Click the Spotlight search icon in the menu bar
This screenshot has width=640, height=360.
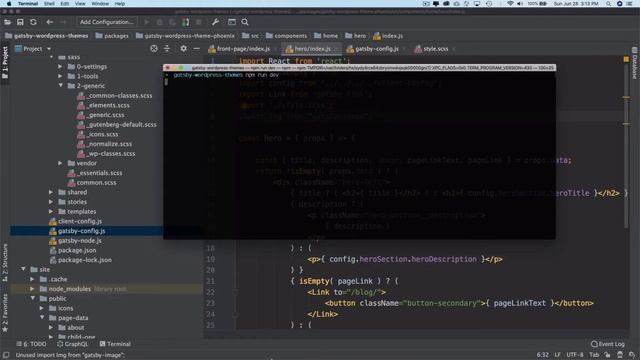608,4
